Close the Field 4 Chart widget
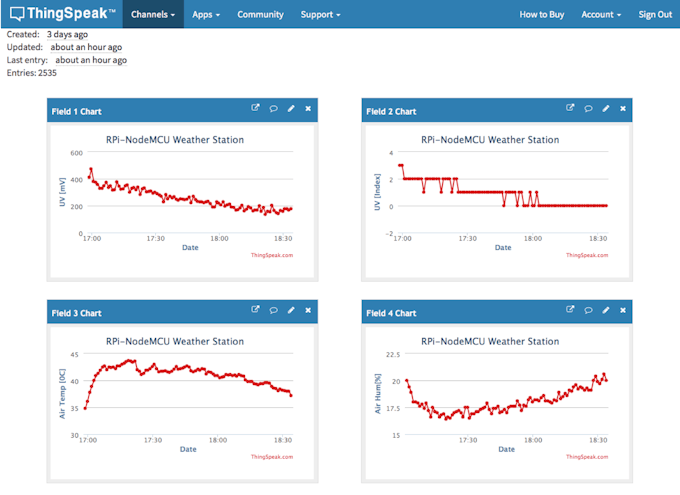Image resolution: width=680 pixels, height=495 pixels. coord(623,310)
